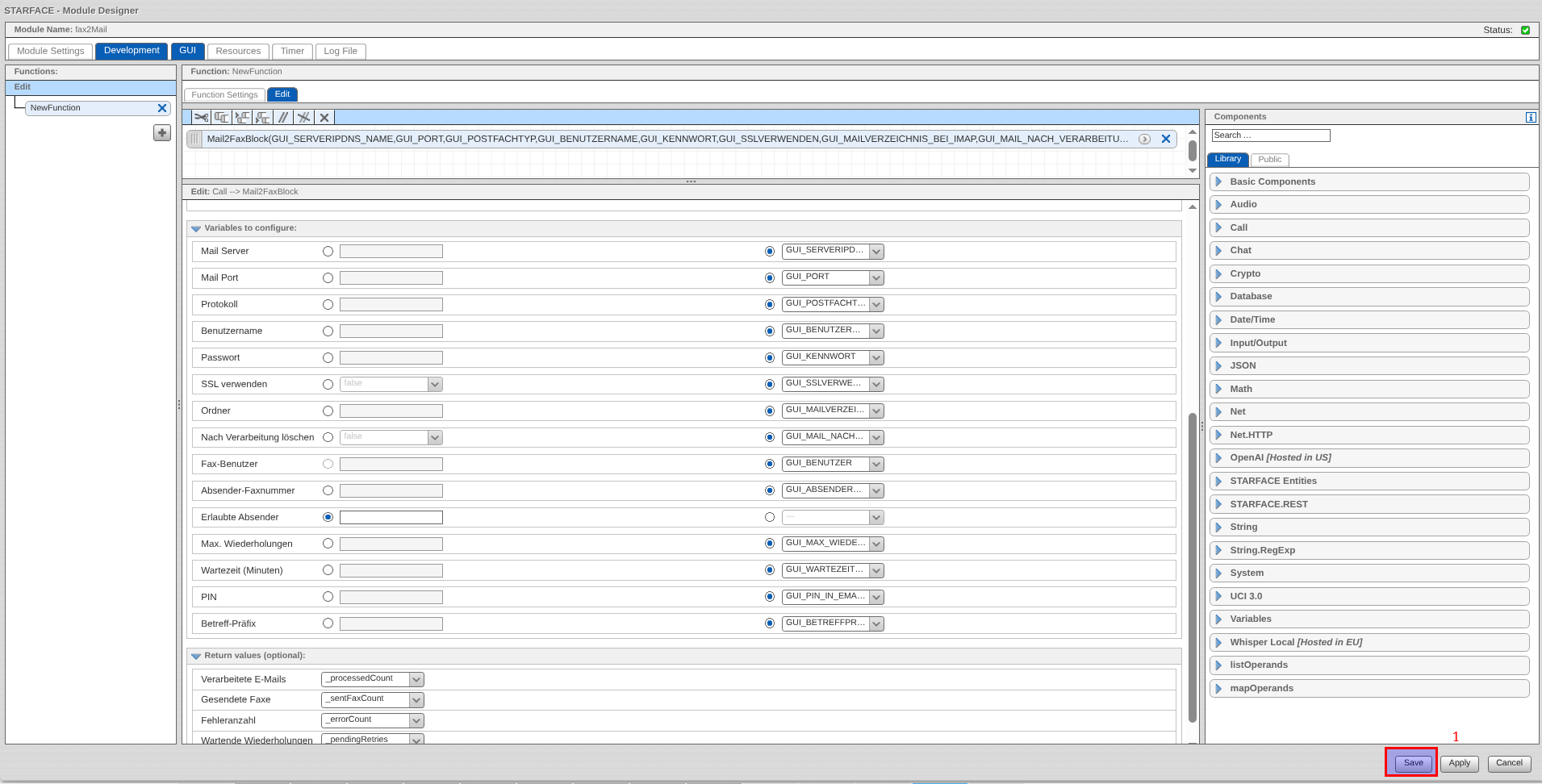This screenshot has height=784, width=1542.
Task: Click the uncomment crossed-slash toolbar icon
Action: pyautogui.click(x=303, y=118)
